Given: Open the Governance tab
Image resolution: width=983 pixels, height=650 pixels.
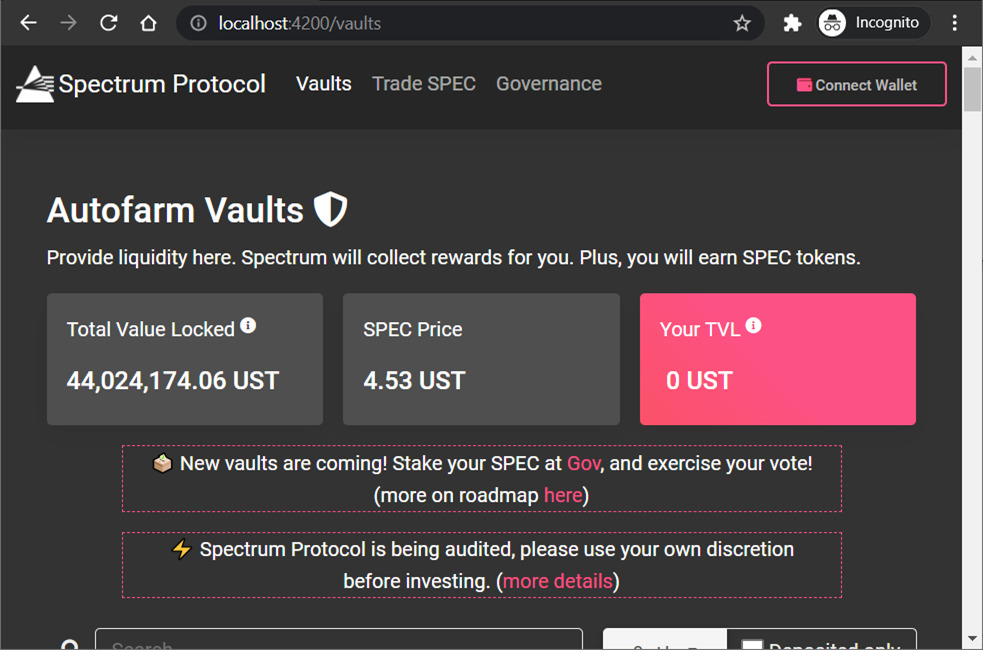Looking at the screenshot, I should 549,84.
